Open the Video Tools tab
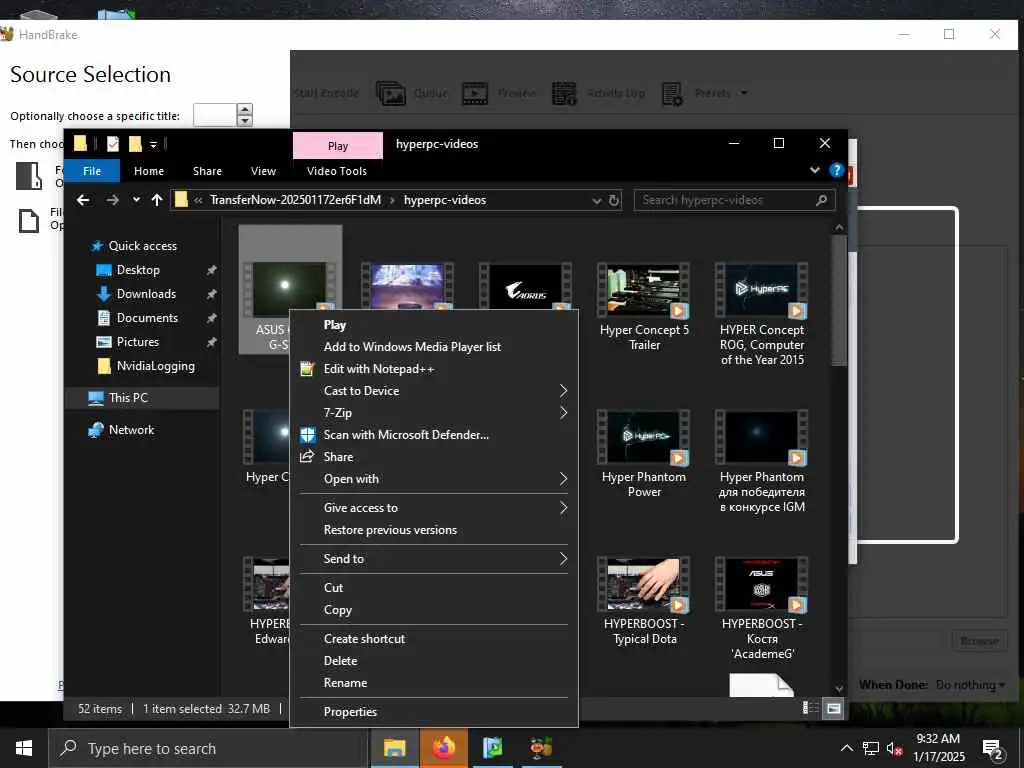 point(337,171)
